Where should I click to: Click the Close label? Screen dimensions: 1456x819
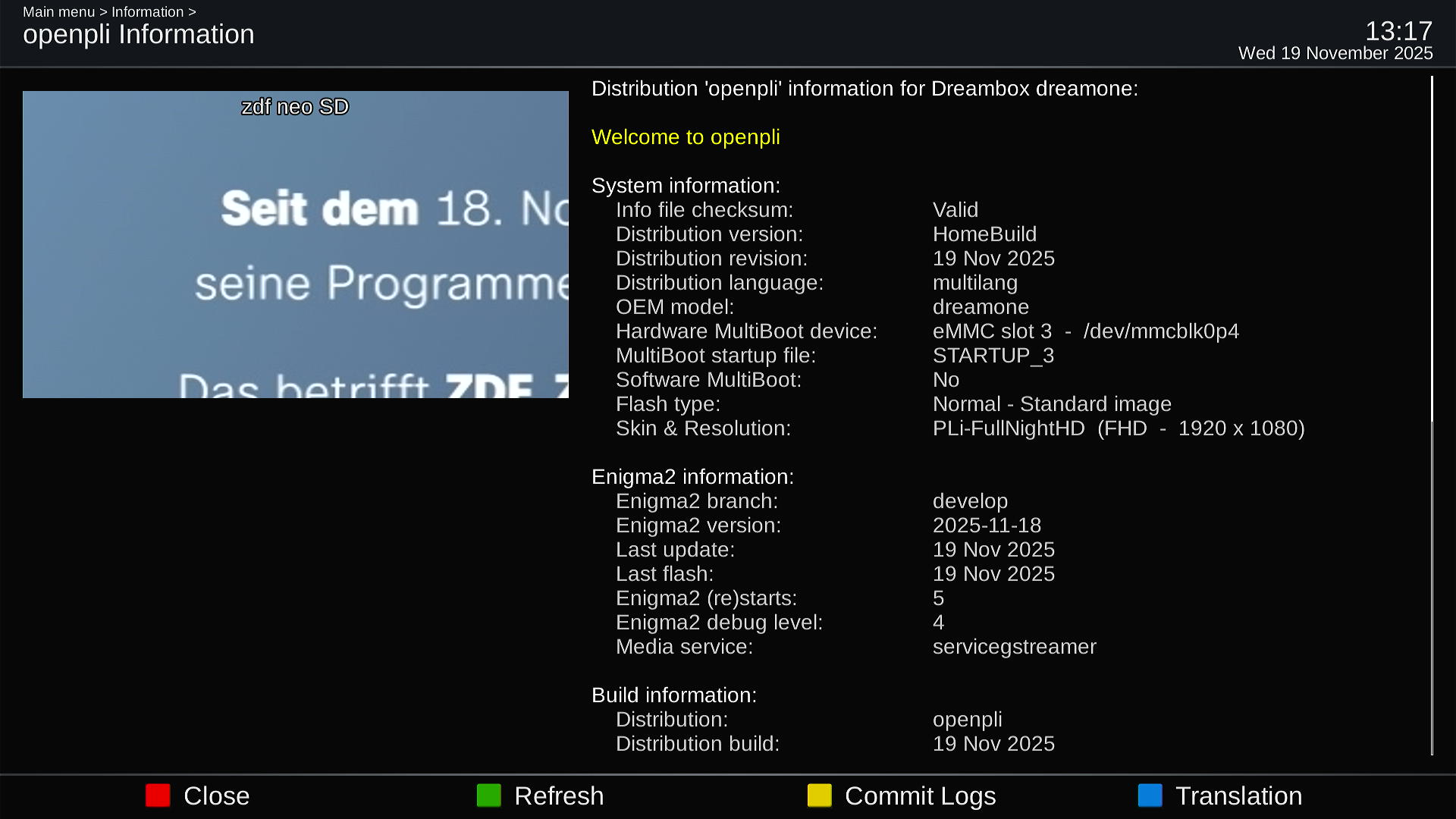[x=216, y=795]
